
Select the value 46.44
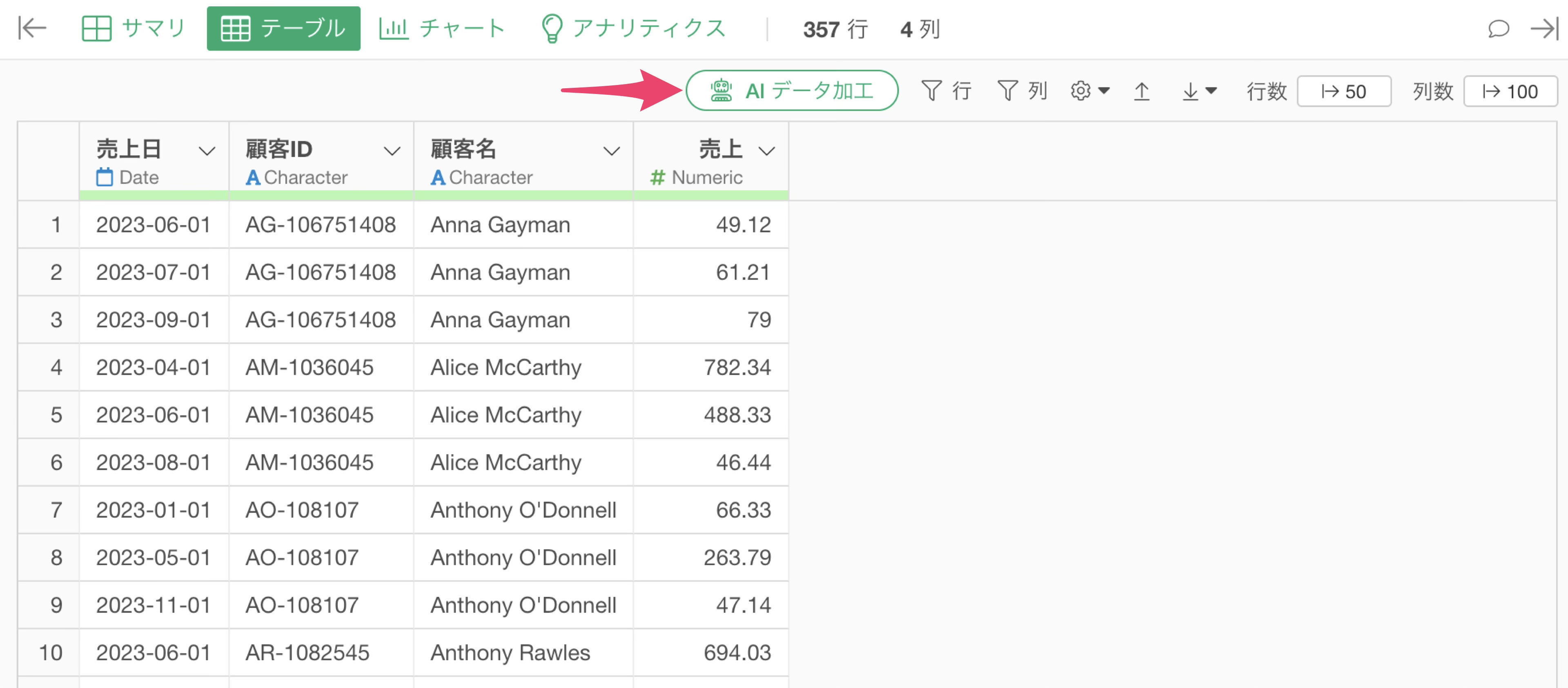coord(711,462)
